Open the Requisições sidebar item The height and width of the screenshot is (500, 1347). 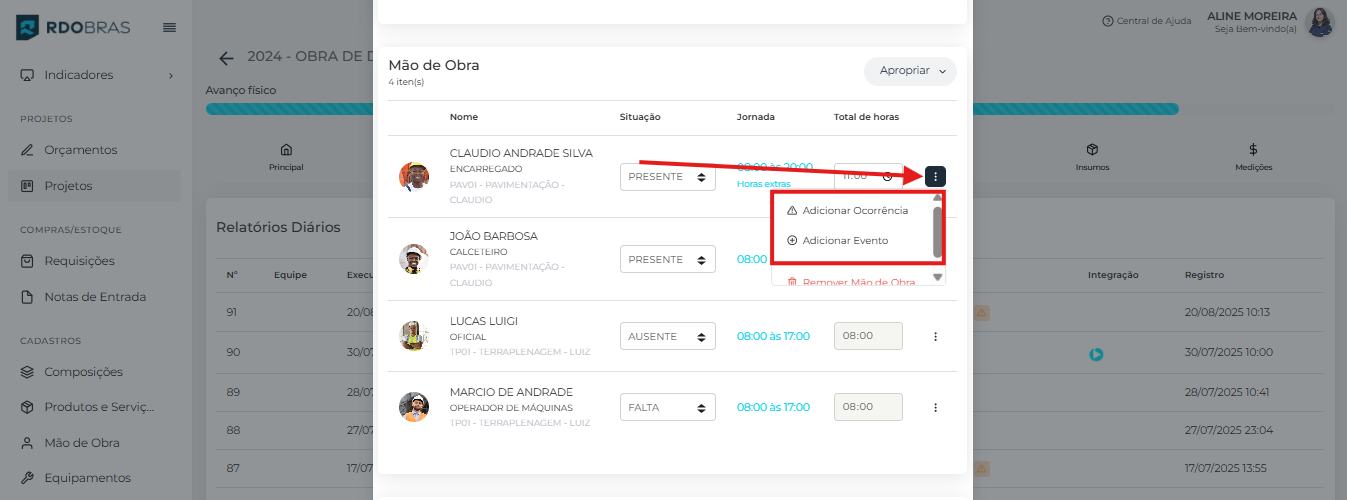[x=79, y=261]
